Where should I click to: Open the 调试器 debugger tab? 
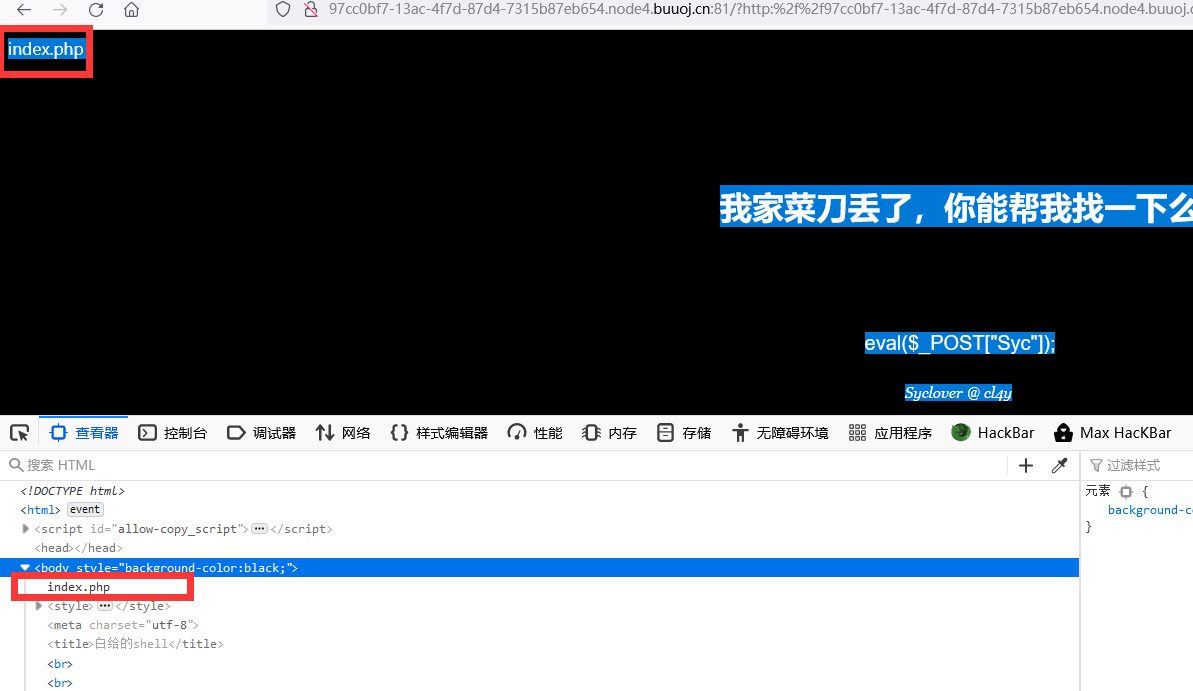(261, 433)
